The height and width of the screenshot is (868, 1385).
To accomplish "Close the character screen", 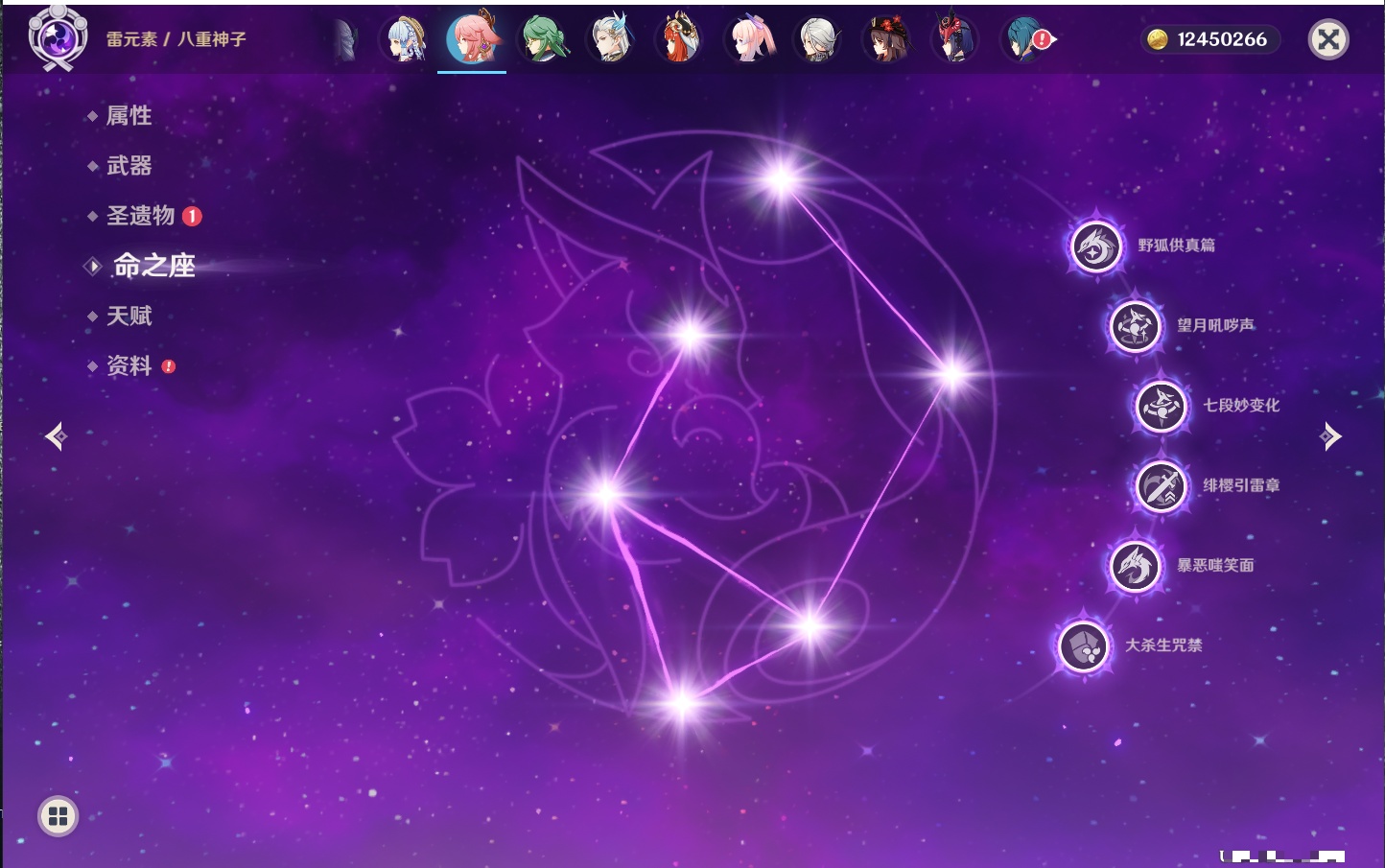I will pyautogui.click(x=1328, y=39).
